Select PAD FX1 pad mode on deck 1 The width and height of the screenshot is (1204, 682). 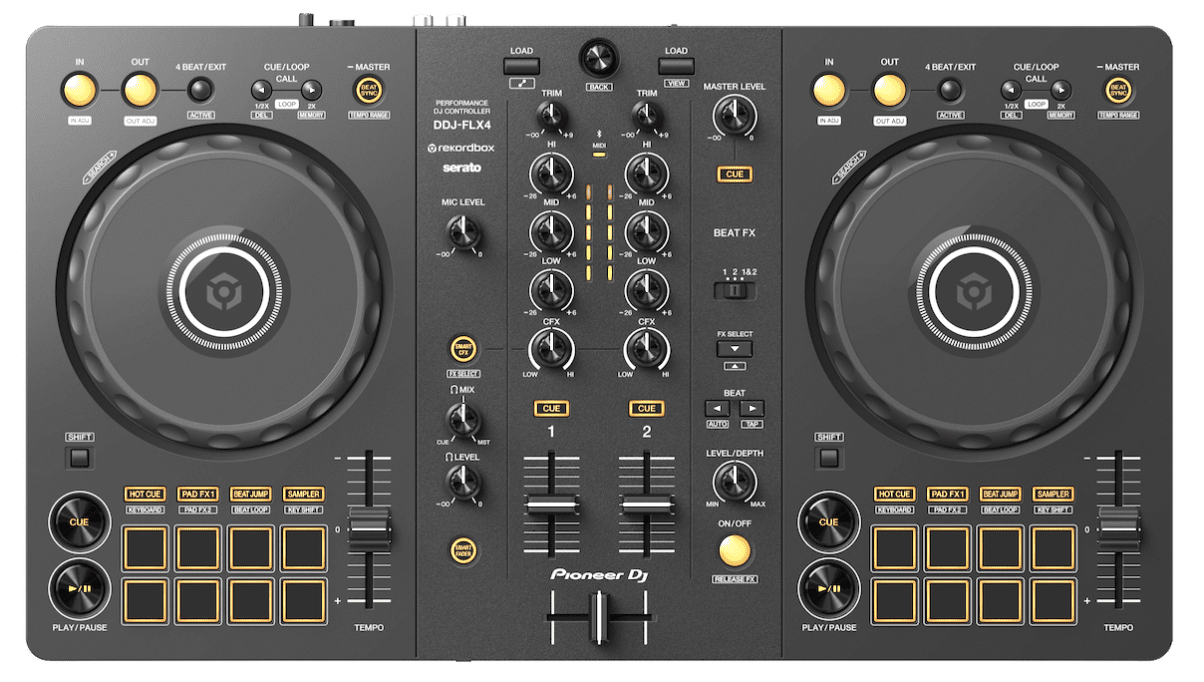pos(198,494)
